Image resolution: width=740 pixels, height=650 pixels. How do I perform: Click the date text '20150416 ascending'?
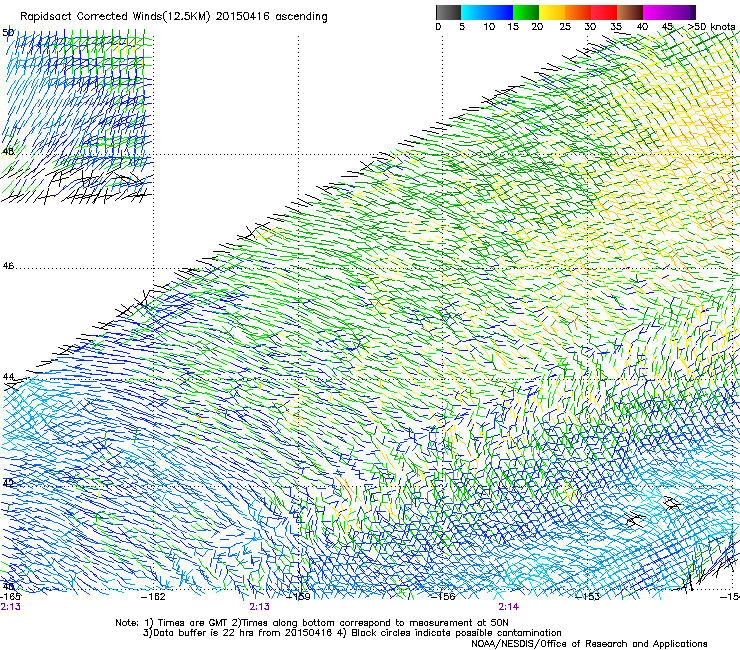tap(271, 17)
